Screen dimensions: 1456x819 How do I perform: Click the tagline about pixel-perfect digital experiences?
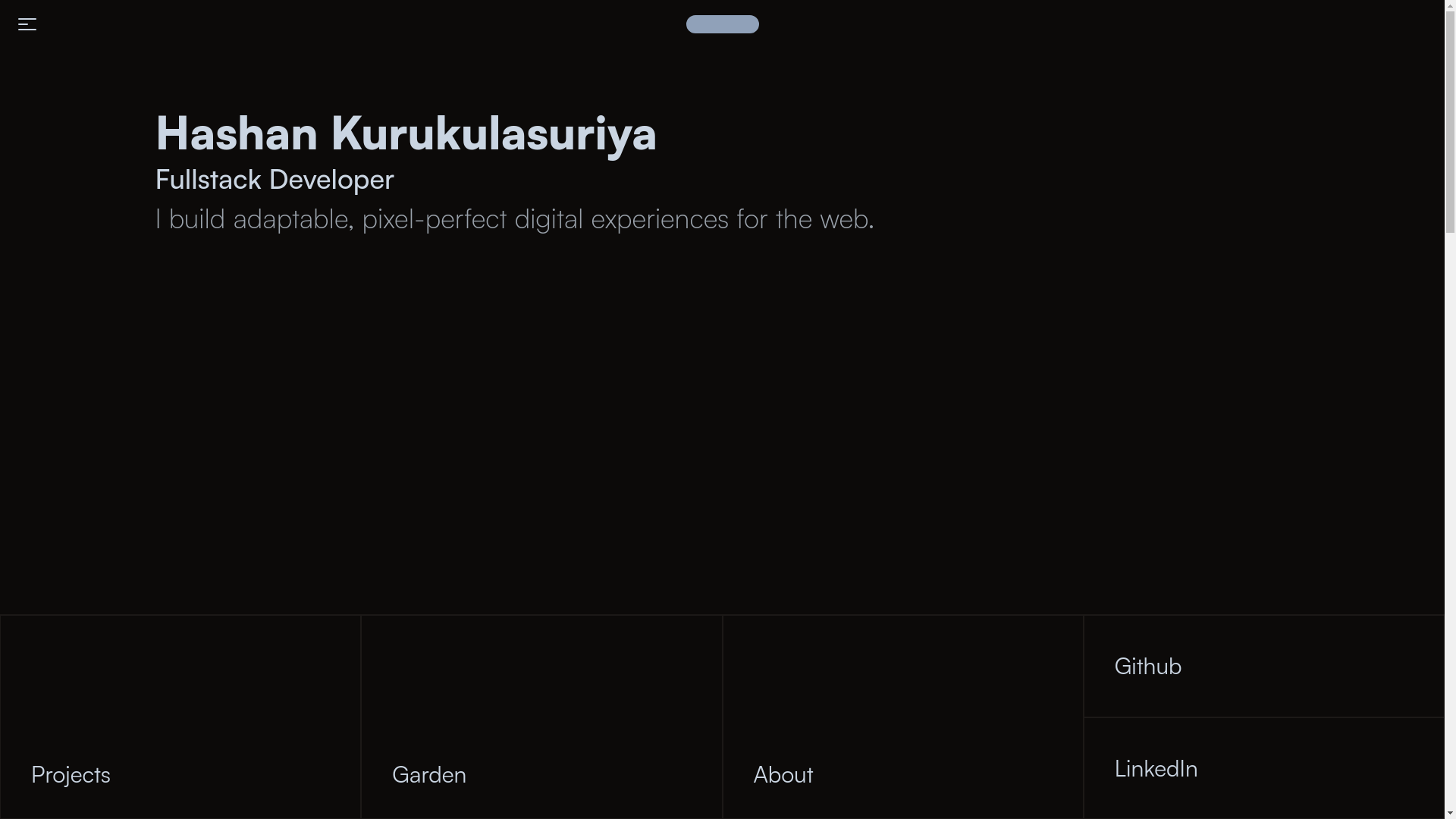tap(514, 219)
